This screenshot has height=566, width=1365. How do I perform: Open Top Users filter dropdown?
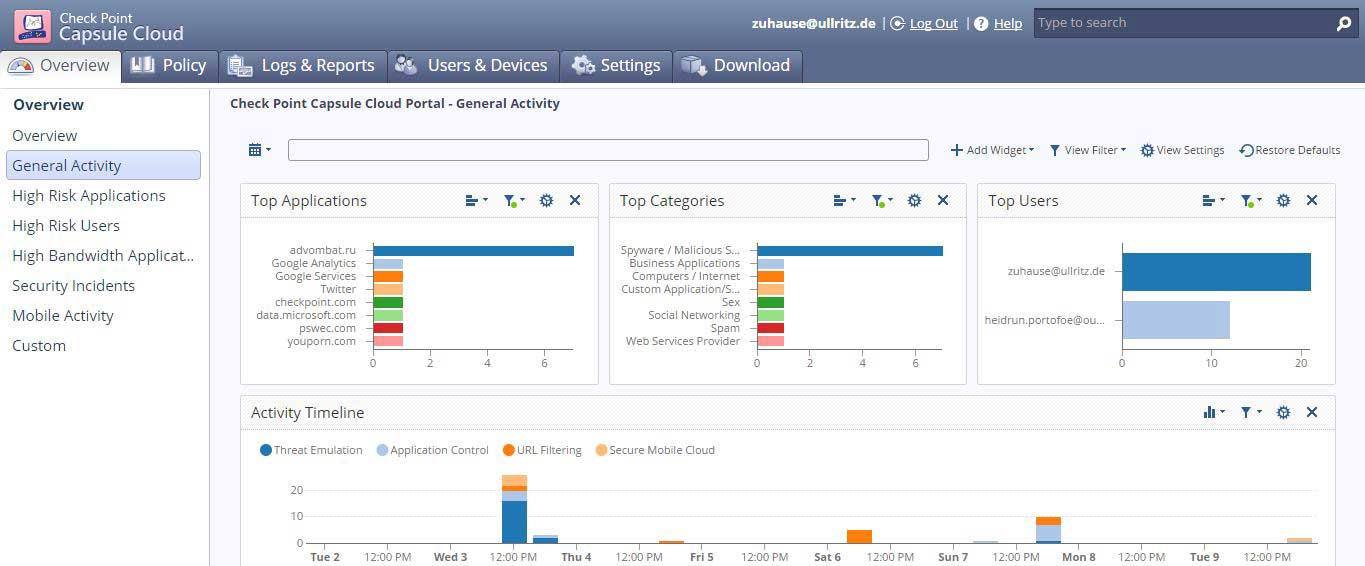pos(1252,201)
